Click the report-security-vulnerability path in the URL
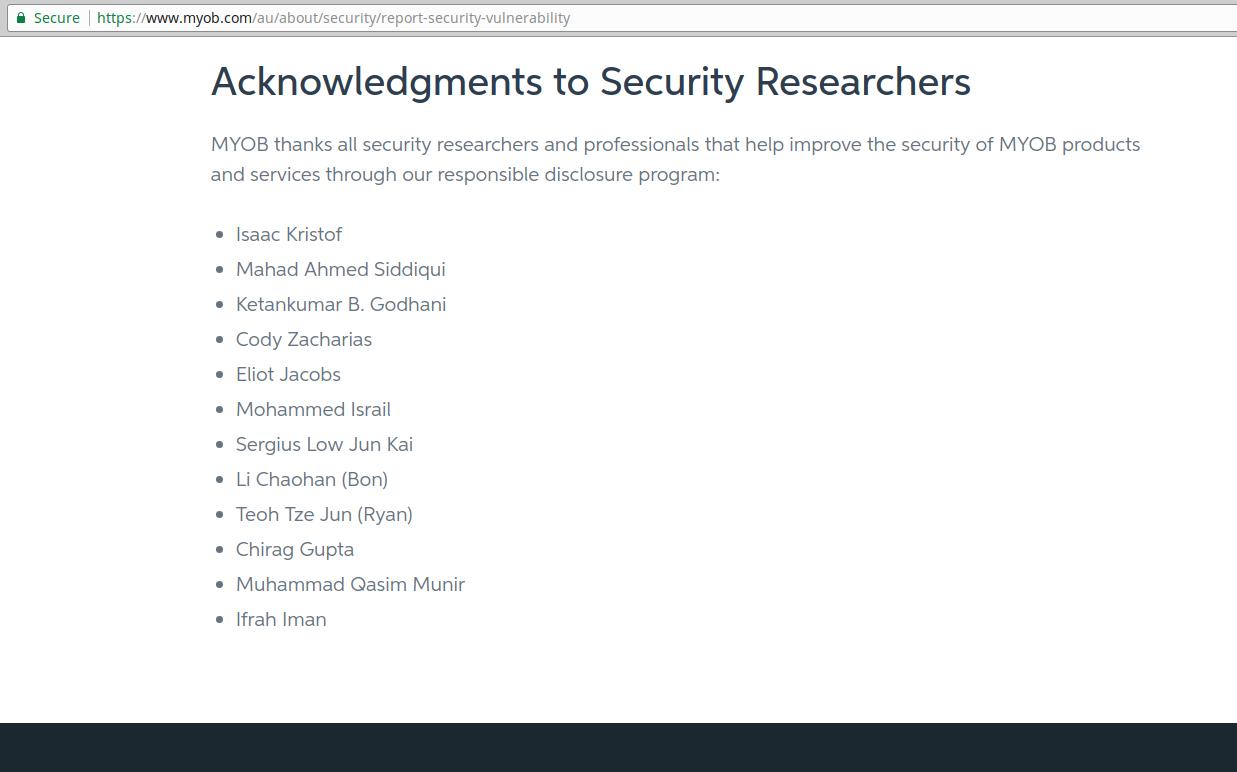Screen dimensions: 1237x772 coord(477,18)
